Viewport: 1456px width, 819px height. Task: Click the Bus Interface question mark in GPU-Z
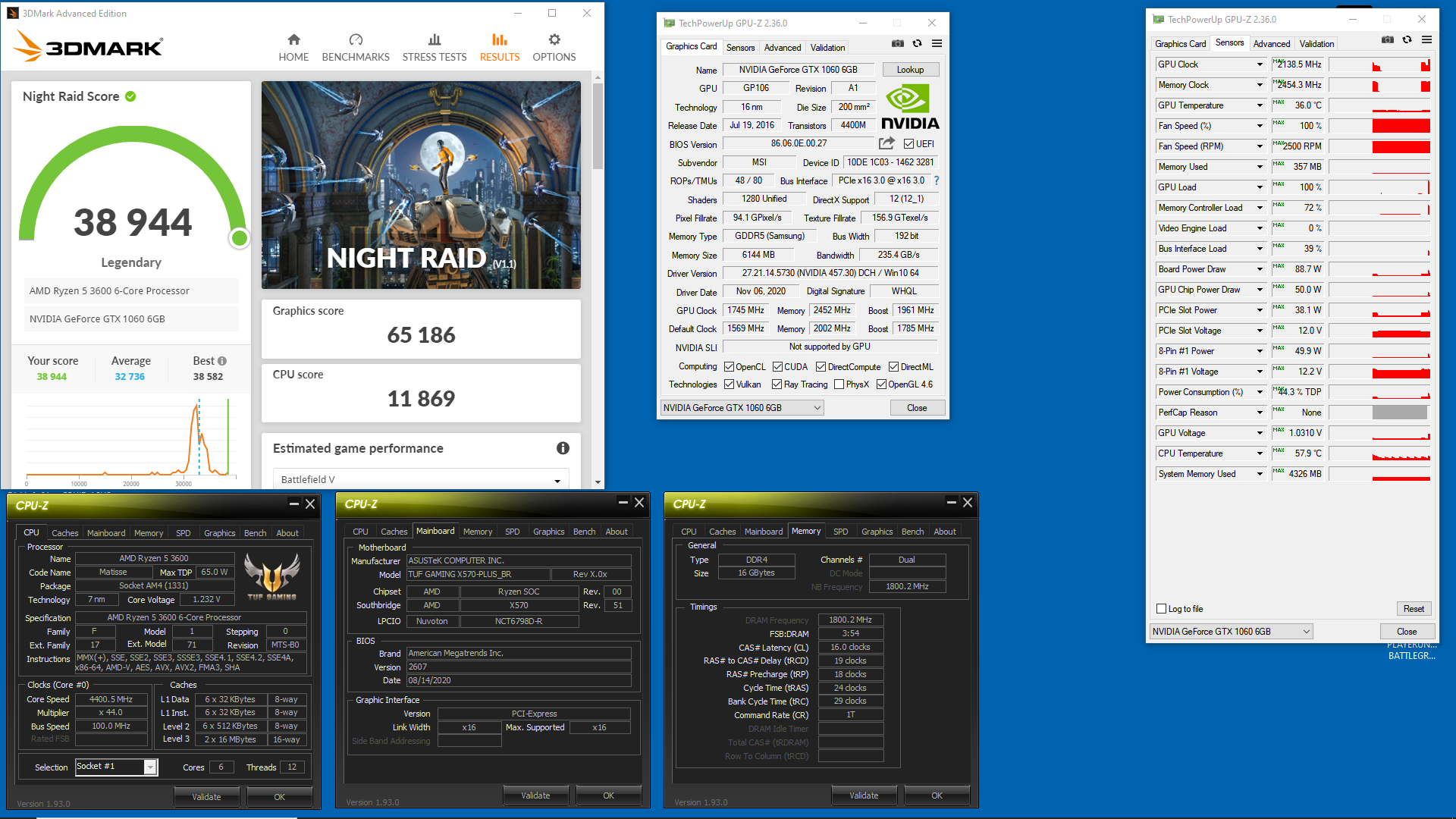pos(937,180)
